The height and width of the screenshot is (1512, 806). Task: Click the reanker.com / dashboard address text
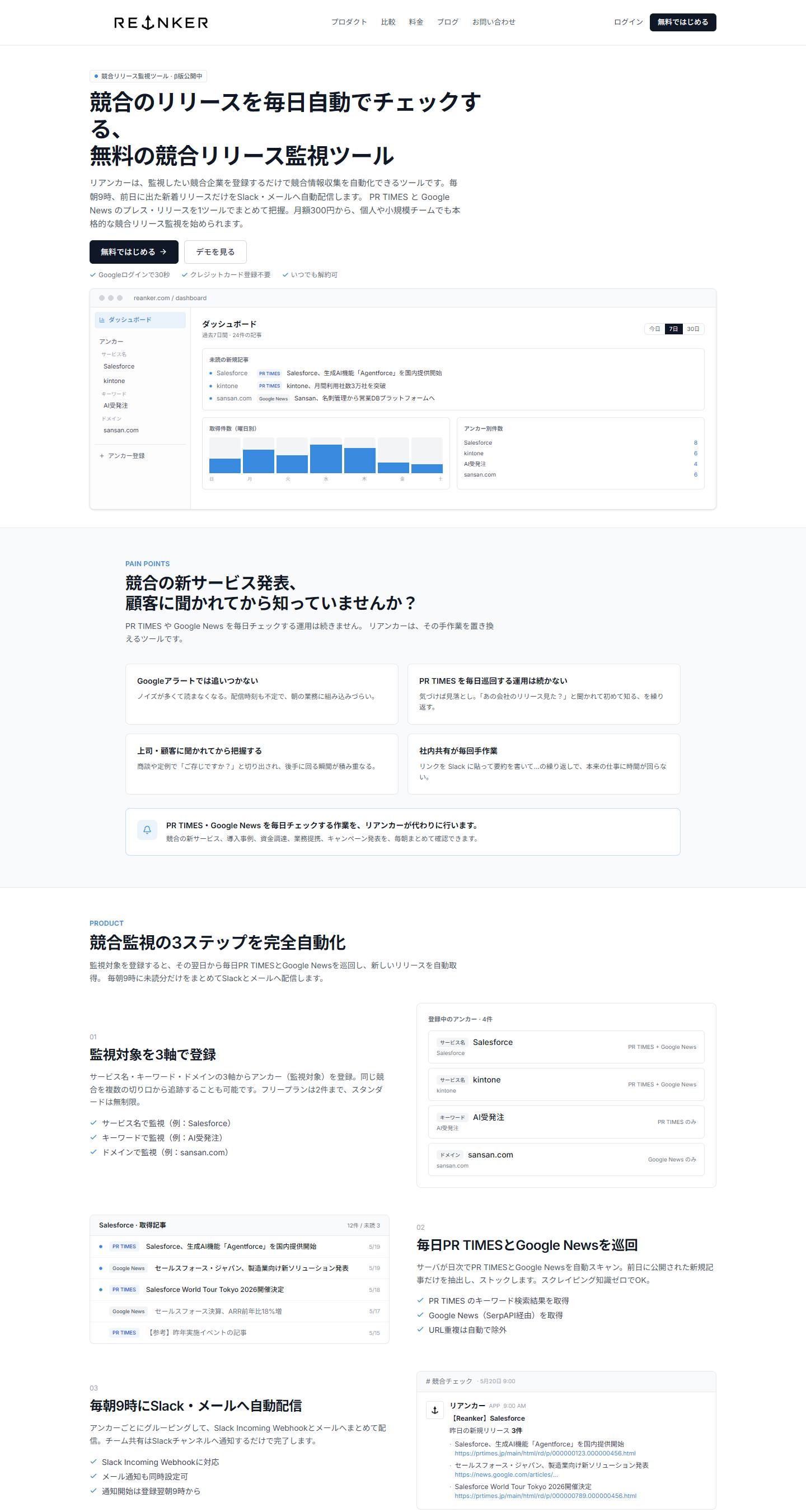tap(170, 298)
